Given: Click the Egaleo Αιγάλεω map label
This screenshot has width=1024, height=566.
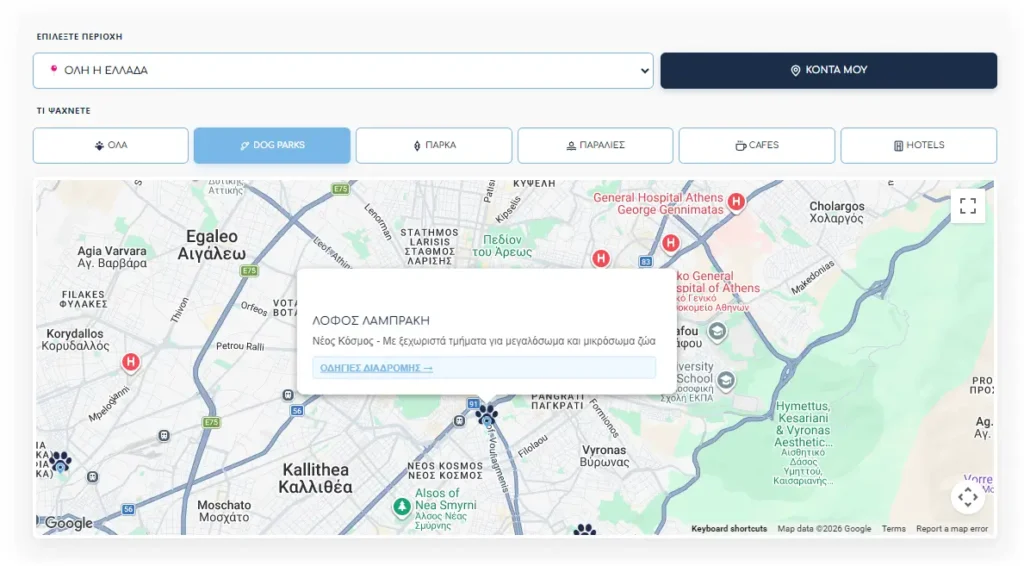Looking at the screenshot, I should [x=212, y=245].
